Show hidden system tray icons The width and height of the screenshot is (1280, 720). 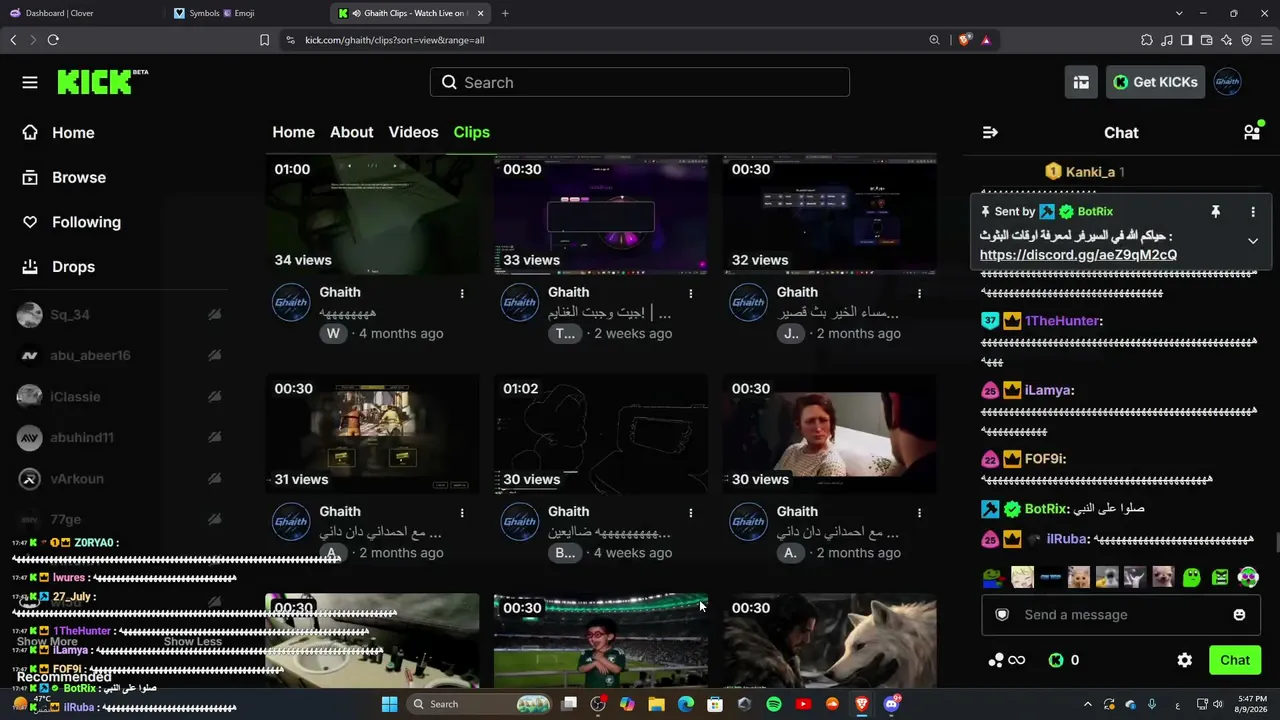click(1088, 704)
